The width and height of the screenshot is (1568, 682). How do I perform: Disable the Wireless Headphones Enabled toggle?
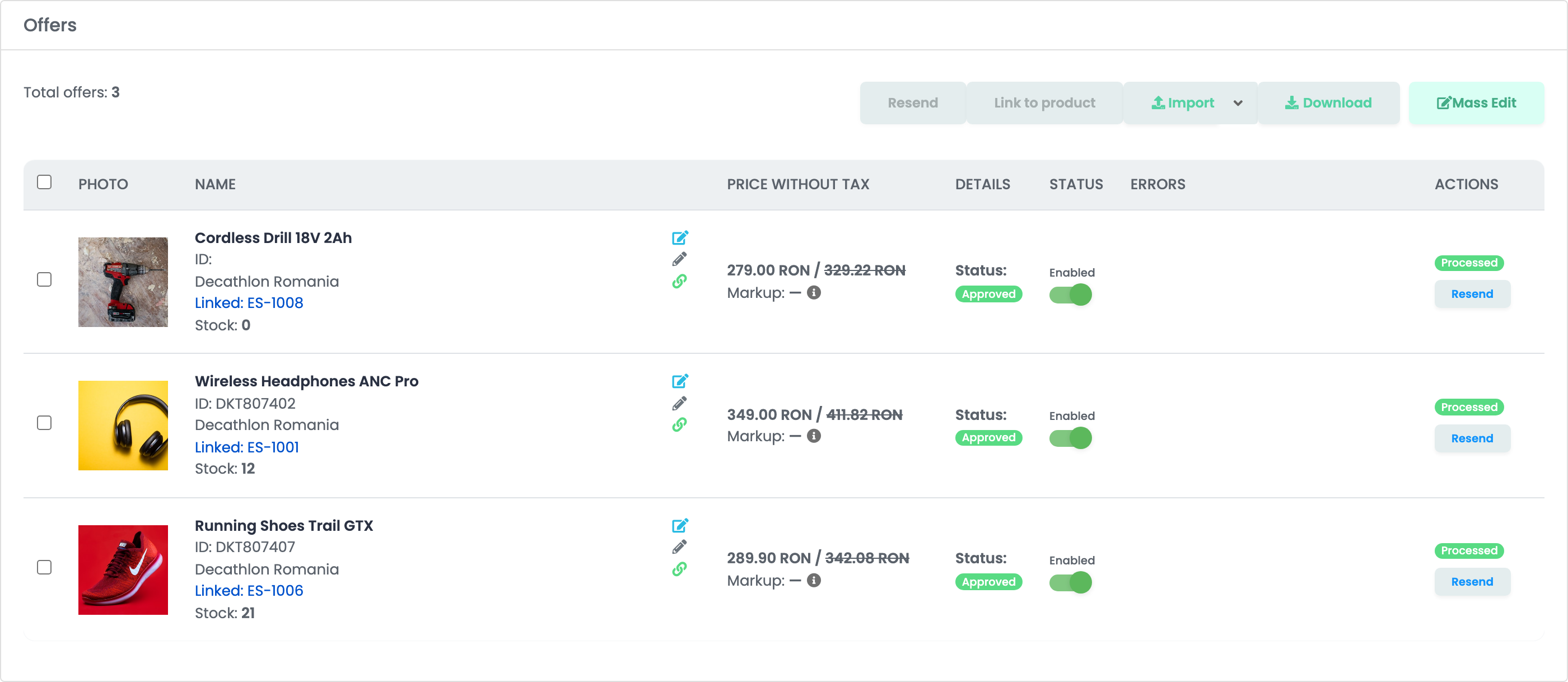[x=1071, y=438]
